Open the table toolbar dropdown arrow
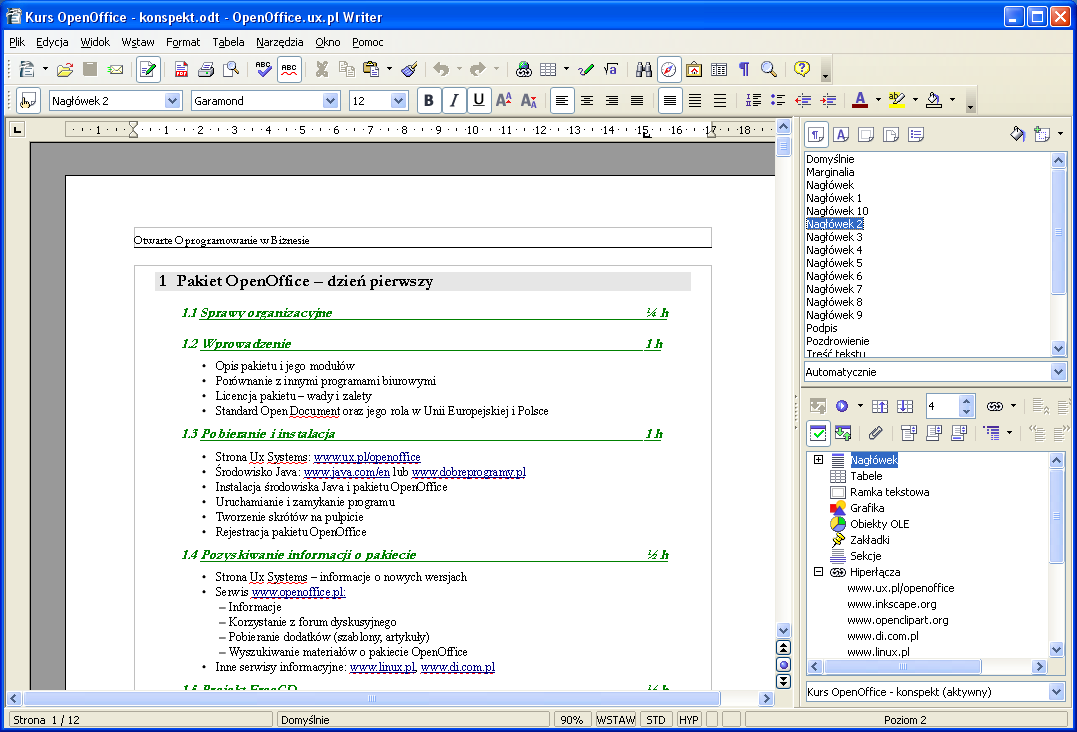The width and height of the screenshot is (1077, 732). coord(566,69)
